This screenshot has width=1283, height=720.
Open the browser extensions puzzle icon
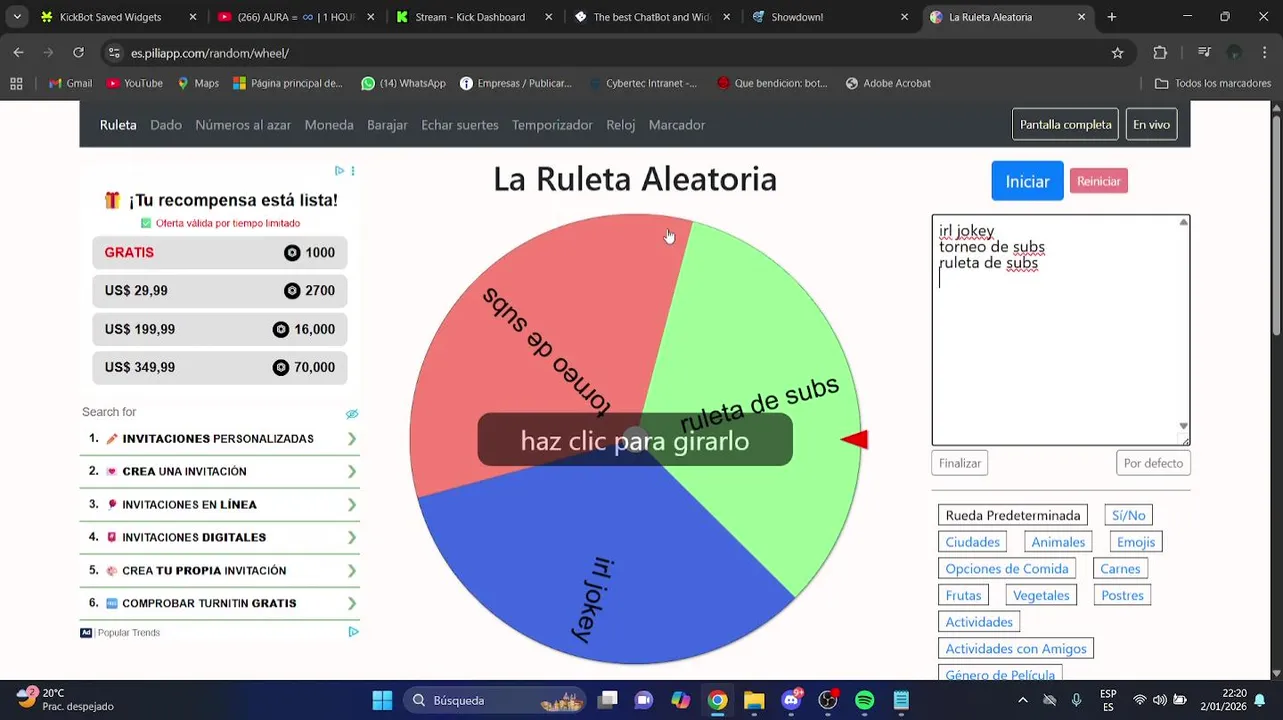[x=1160, y=53]
